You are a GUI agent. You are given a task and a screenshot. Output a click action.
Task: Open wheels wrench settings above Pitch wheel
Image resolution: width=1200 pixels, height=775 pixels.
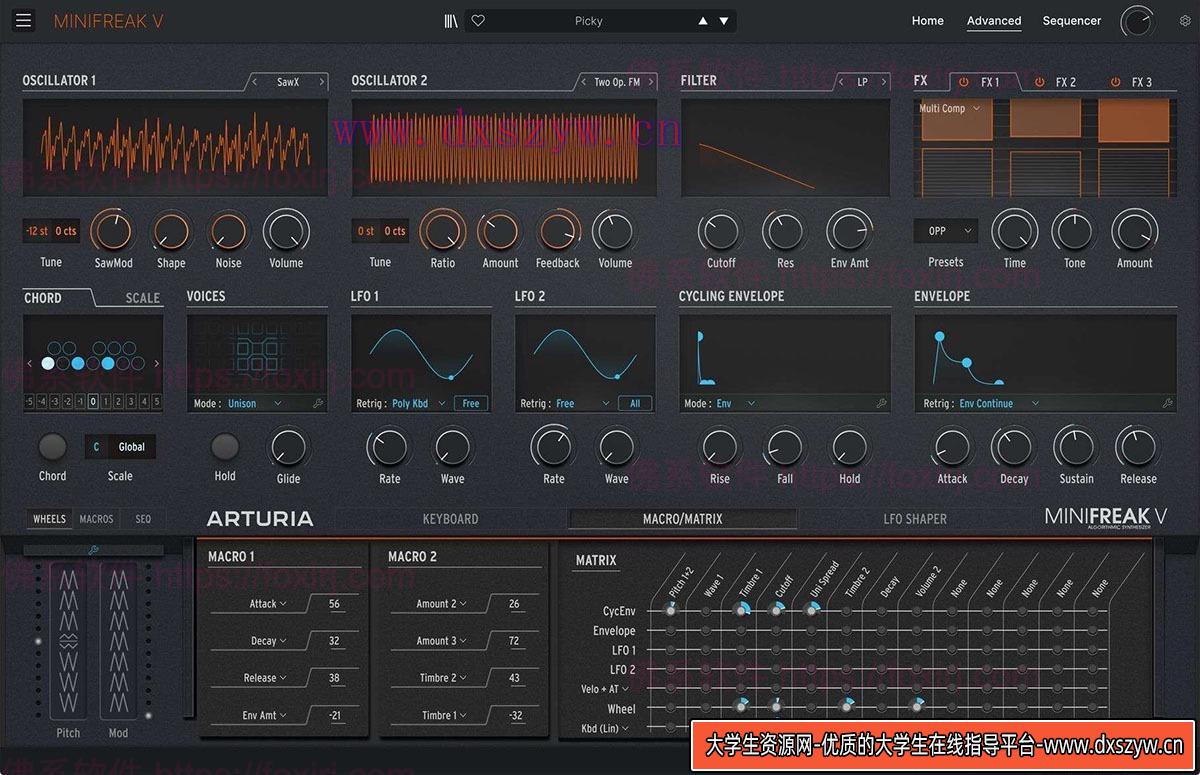pyautogui.click(x=93, y=550)
